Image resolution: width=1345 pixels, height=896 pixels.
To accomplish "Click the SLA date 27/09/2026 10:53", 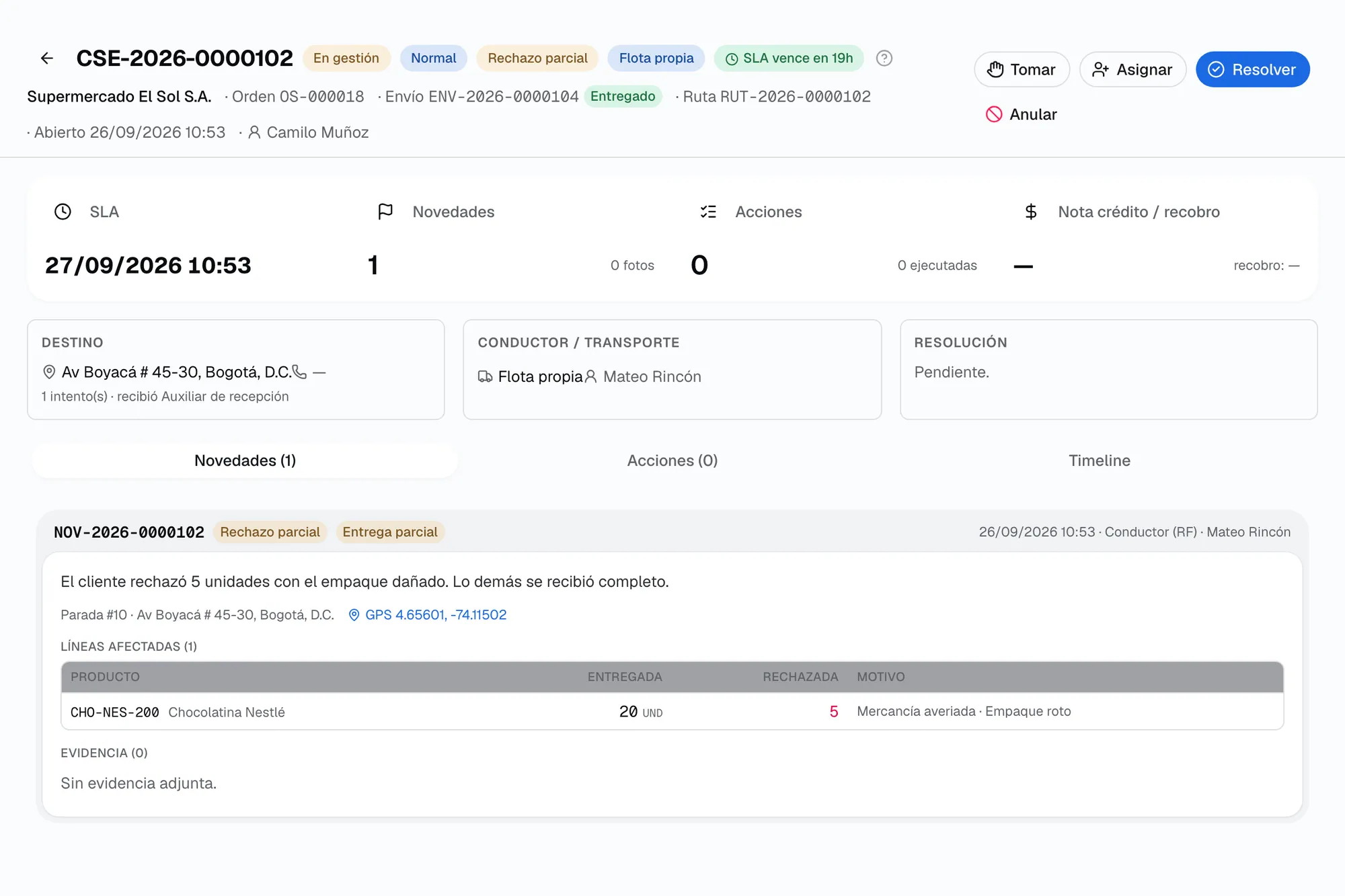I will (148, 266).
